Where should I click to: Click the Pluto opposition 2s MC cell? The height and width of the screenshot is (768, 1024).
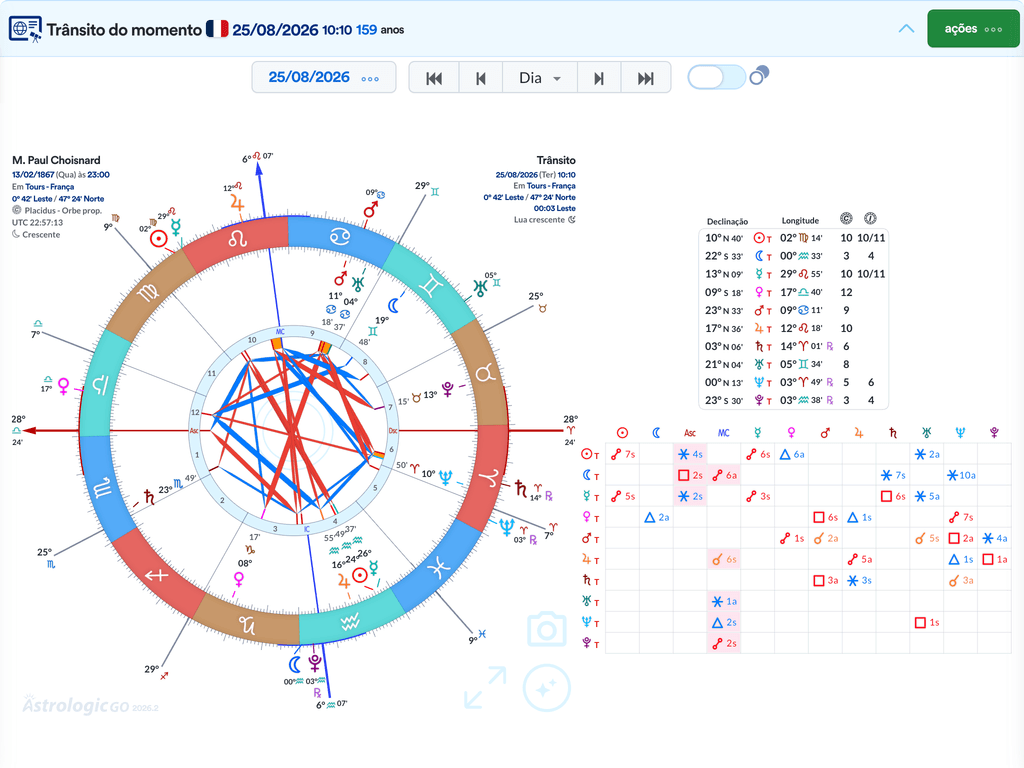pos(724,644)
